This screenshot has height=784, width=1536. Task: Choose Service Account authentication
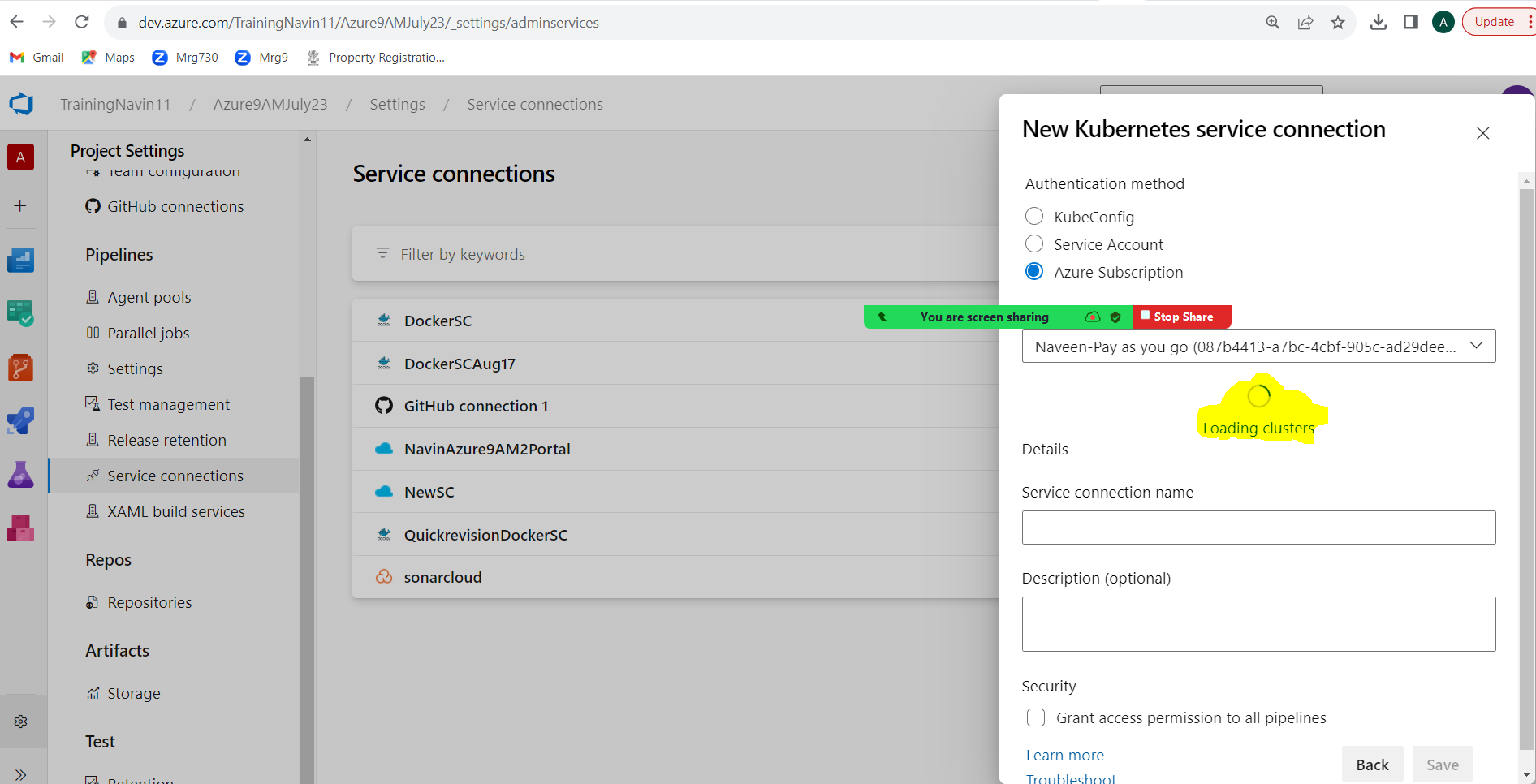tap(1034, 243)
